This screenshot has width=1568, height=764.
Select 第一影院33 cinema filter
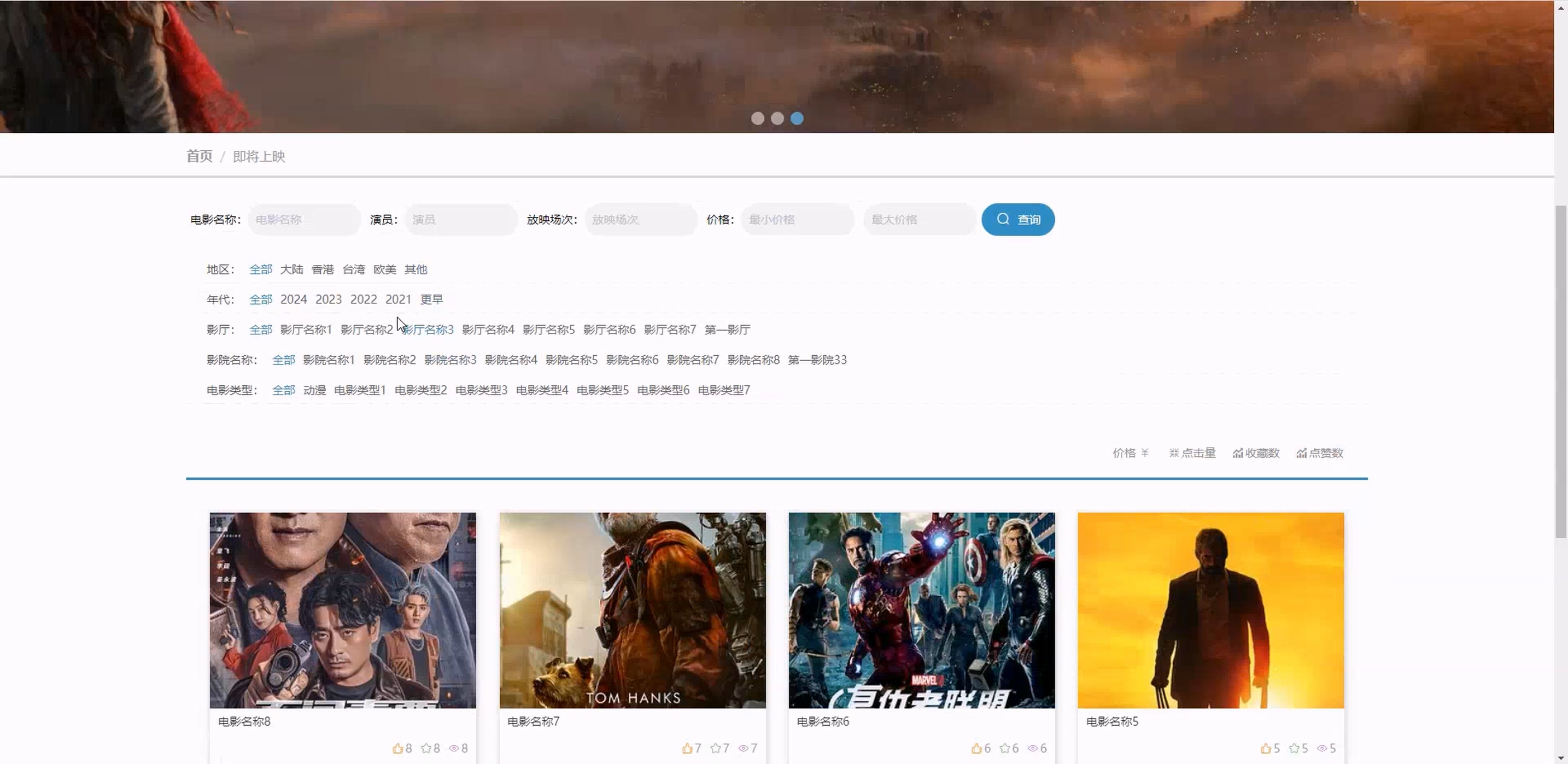point(817,360)
